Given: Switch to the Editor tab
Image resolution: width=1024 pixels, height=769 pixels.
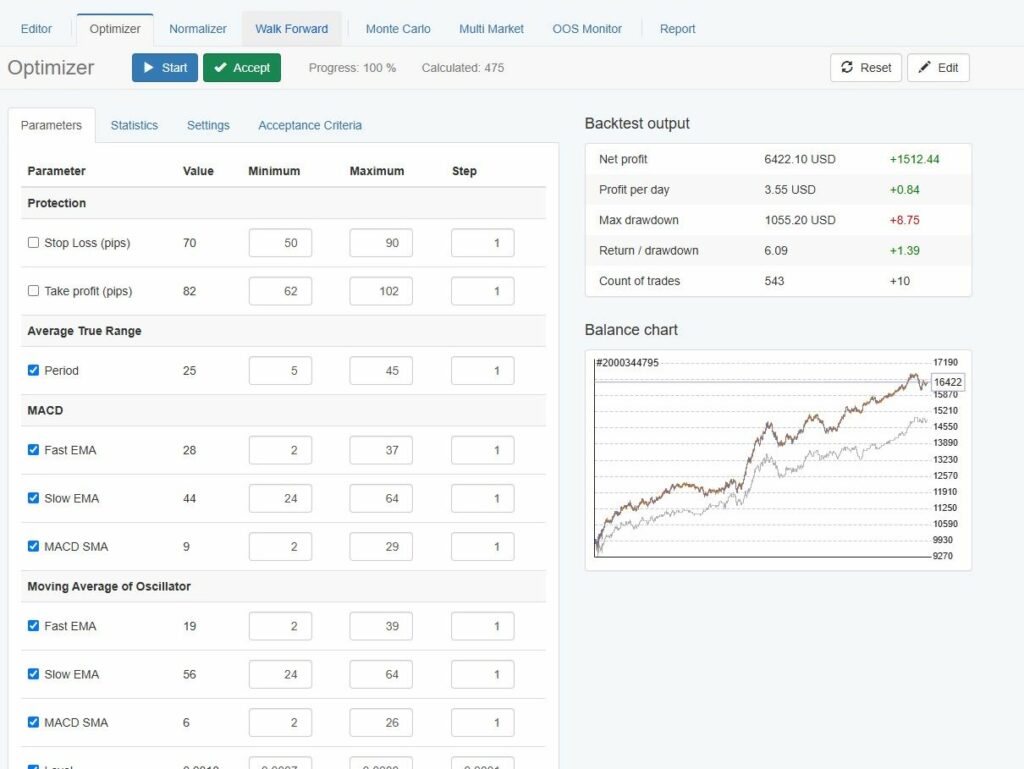Looking at the screenshot, I should 36,28.
